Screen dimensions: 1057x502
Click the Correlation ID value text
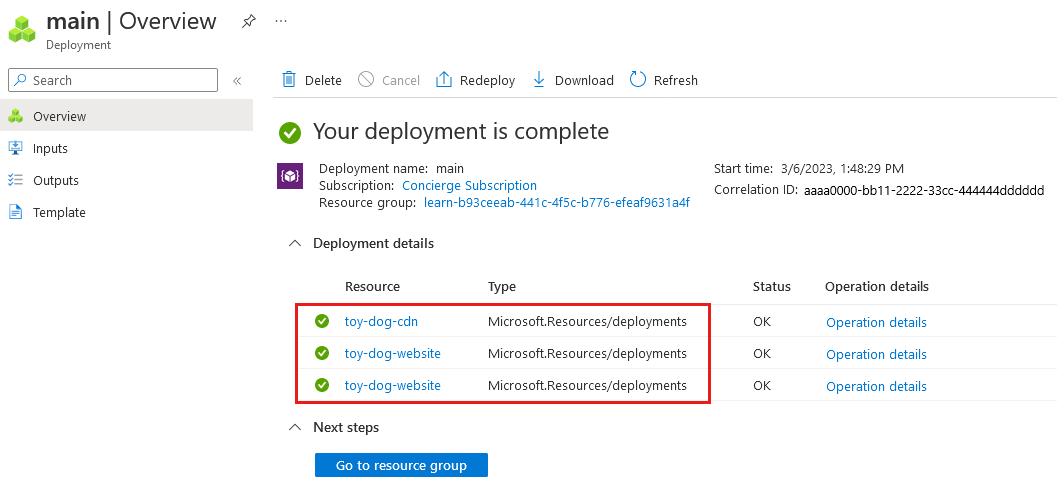pos(924,190)
